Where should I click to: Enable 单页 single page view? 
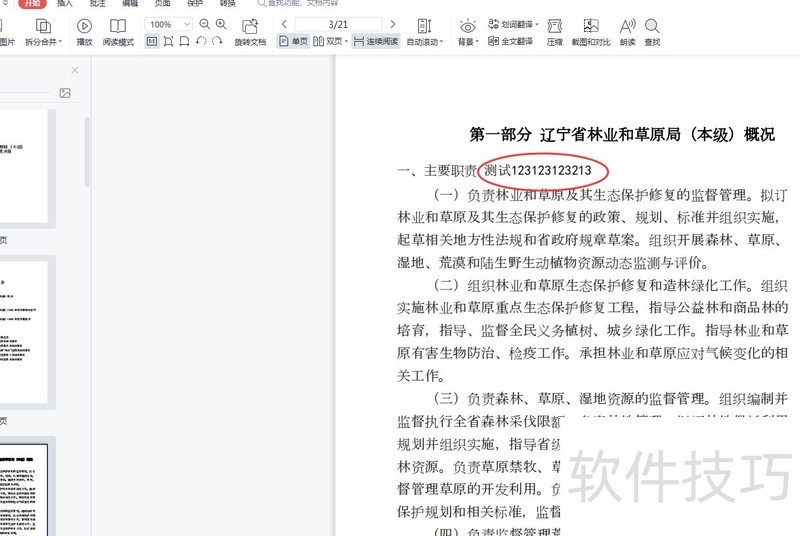[x=293, y=41]
